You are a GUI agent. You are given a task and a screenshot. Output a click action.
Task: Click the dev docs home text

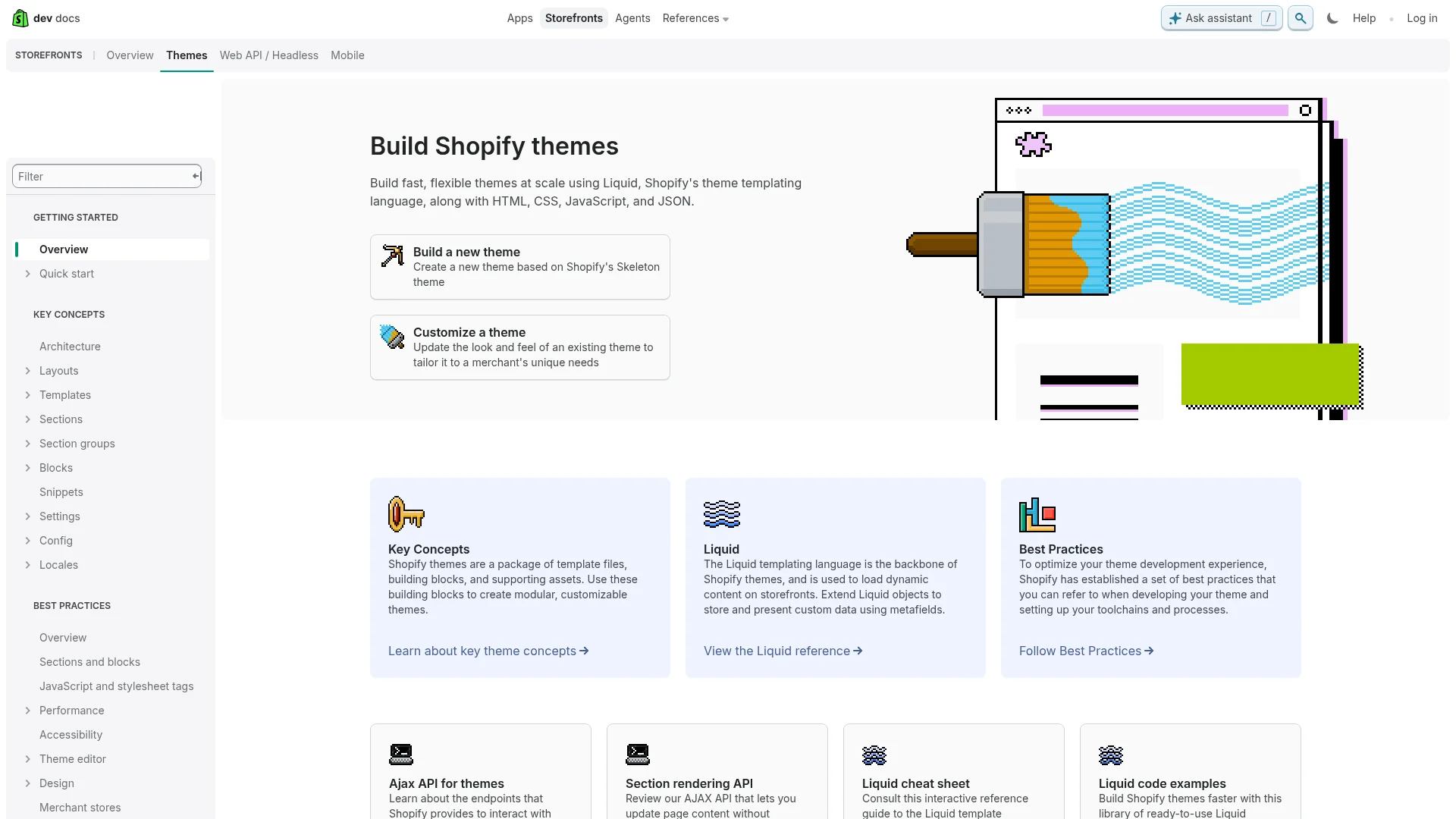coord(57,18)
